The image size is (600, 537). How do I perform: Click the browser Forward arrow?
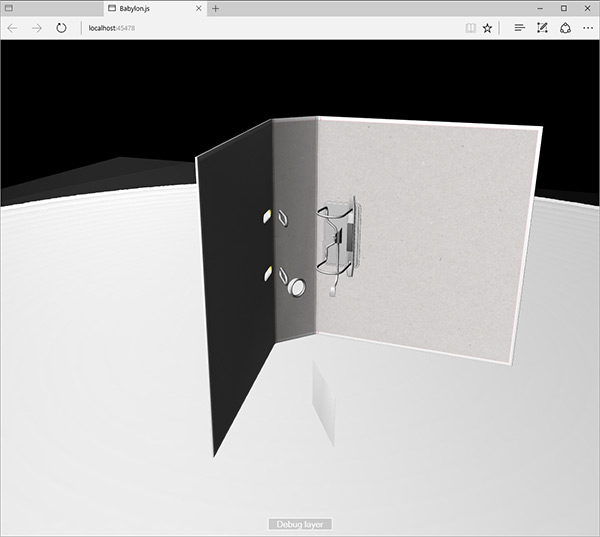37,28
